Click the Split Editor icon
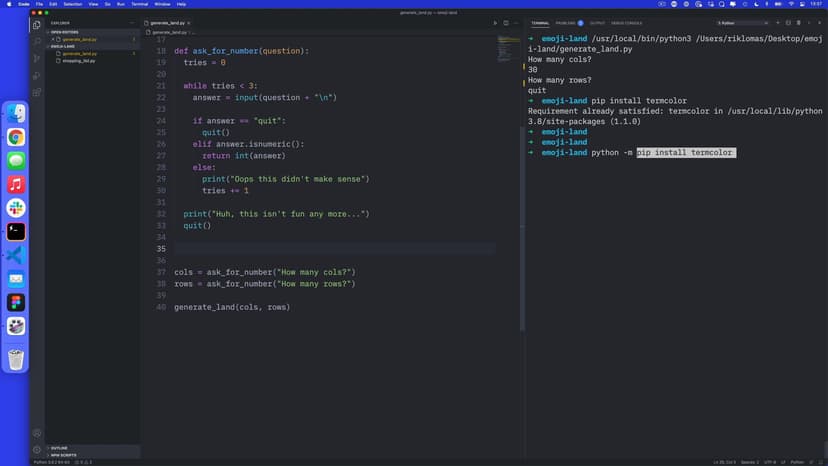Image resolution: width=828 pixels, height=466 pixels. [506, 22]
